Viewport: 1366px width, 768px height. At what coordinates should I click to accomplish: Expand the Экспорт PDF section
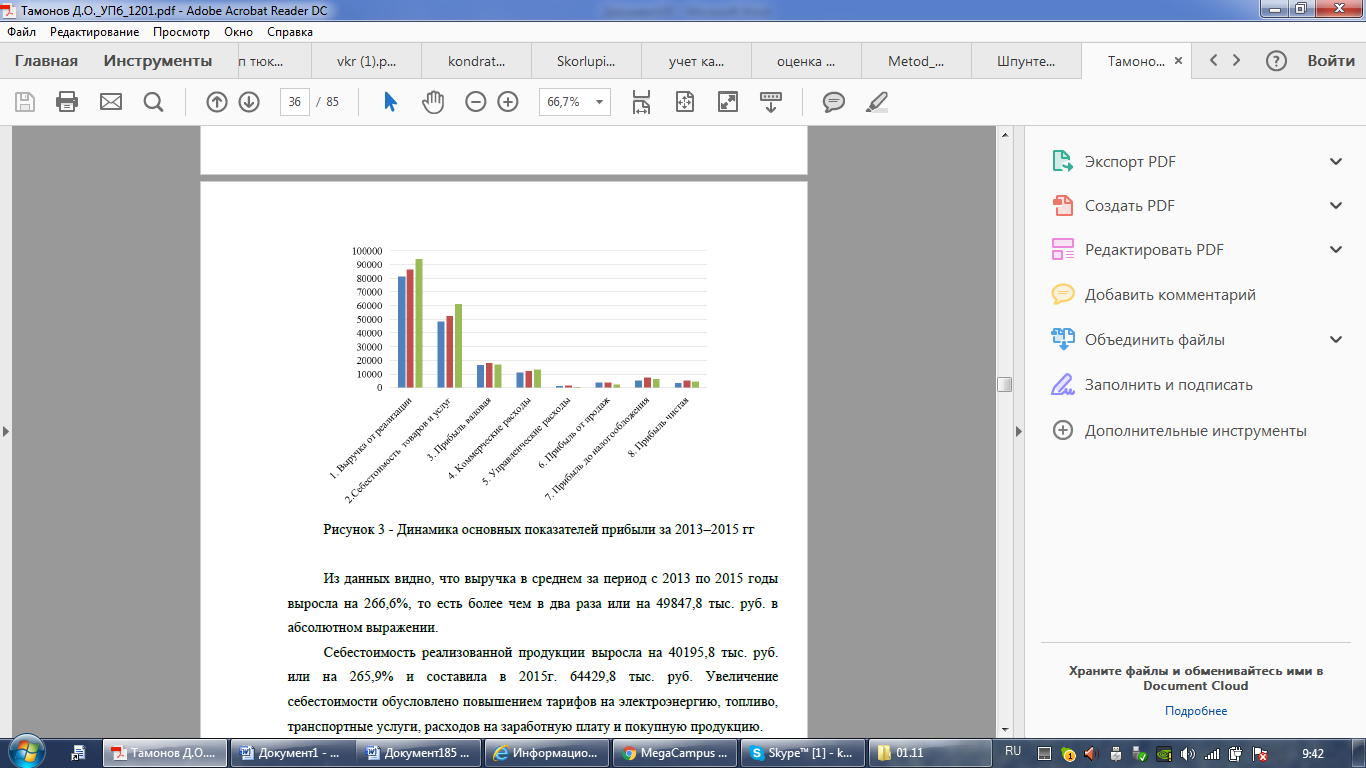(1336, 162)
